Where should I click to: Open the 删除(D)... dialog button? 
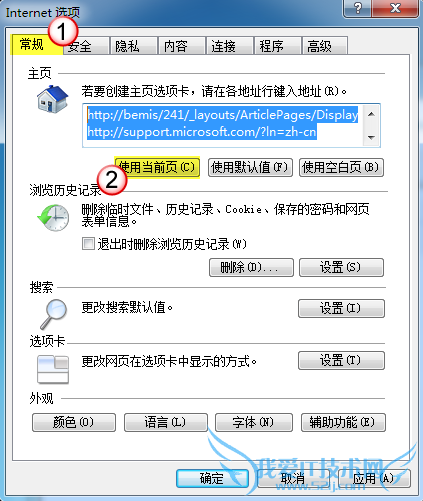251,267
